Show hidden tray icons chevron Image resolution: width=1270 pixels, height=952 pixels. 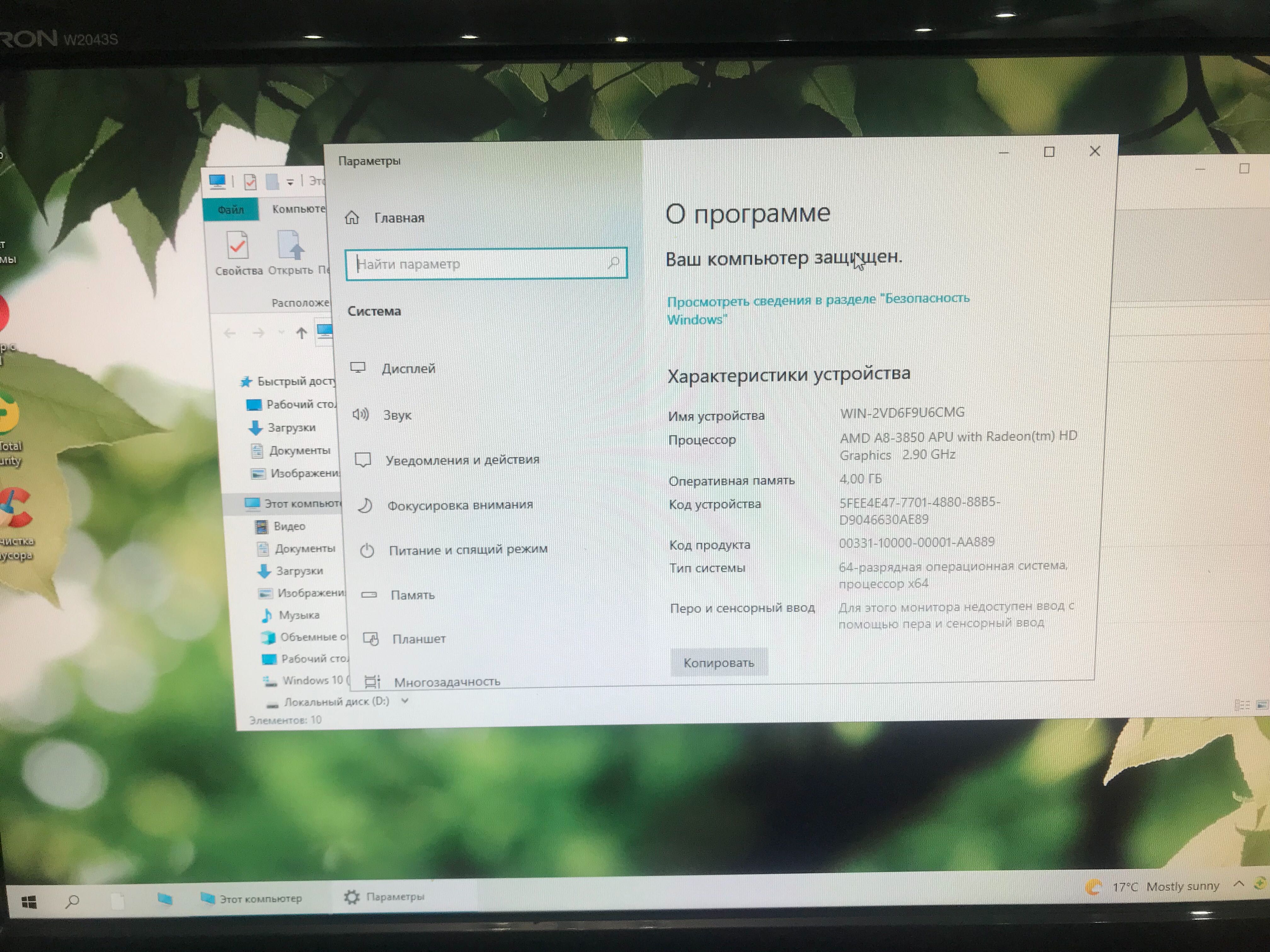(1239, 884)
